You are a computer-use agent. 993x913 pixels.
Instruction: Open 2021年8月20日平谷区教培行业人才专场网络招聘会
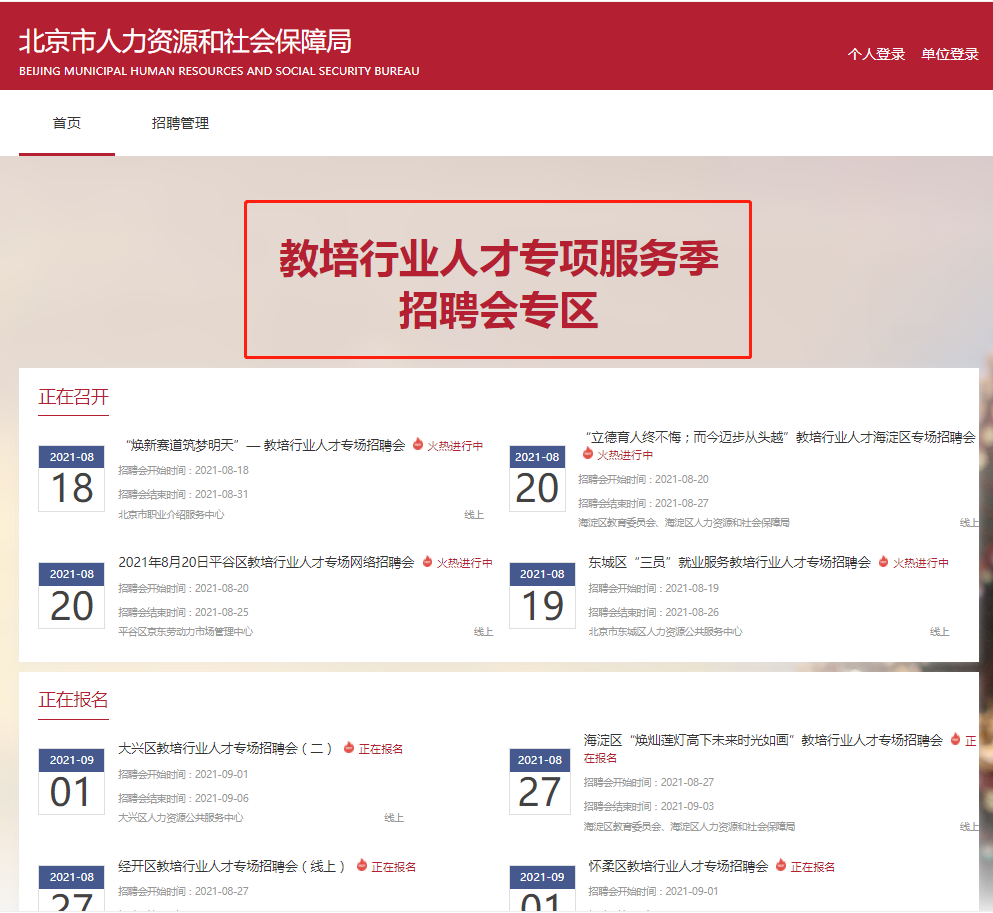[266, 562]
